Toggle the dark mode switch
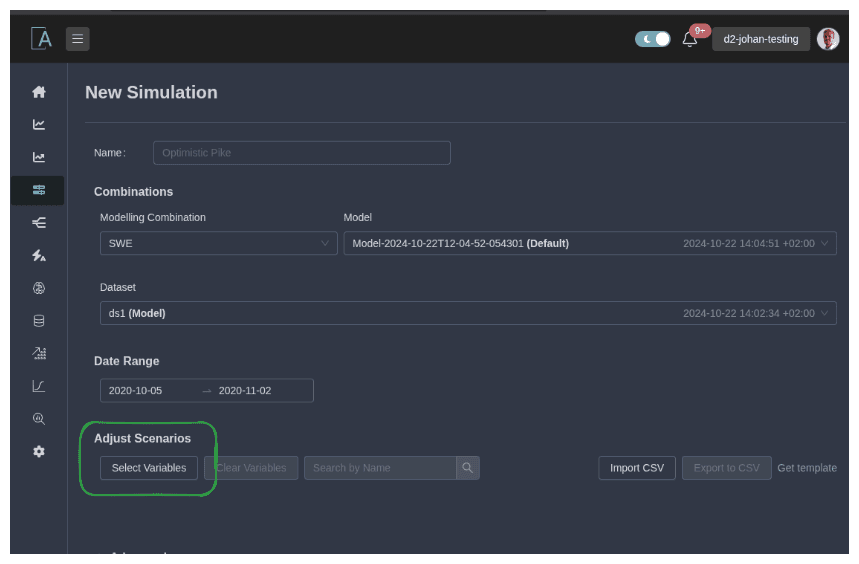 point(652,39)
